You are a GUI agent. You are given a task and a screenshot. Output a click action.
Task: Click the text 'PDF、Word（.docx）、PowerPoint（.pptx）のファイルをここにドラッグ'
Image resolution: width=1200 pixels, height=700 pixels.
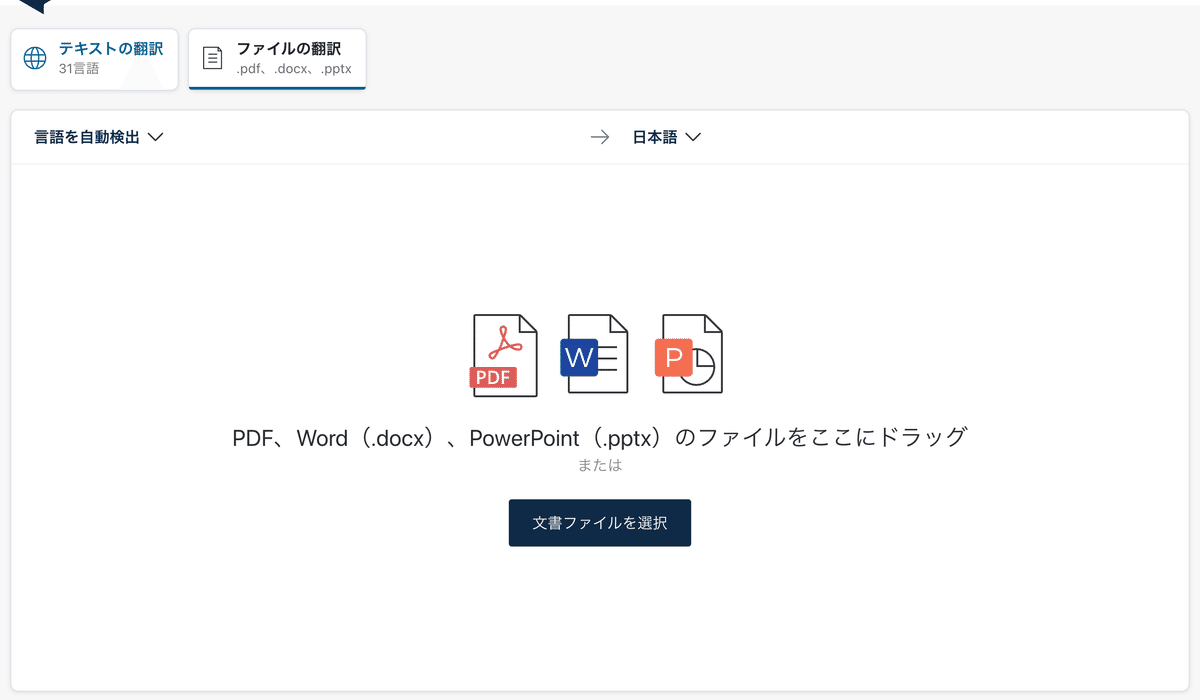(x=600, y=438)
